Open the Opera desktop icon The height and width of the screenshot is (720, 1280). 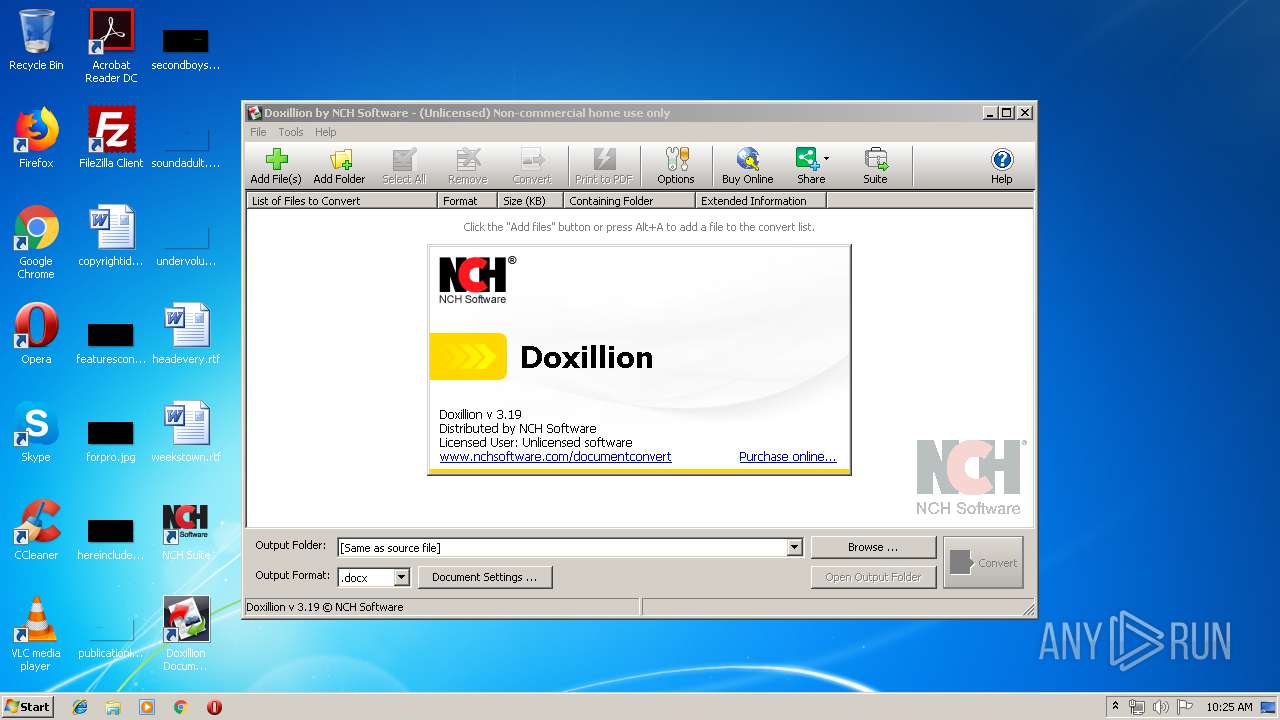tap(36, 334)
